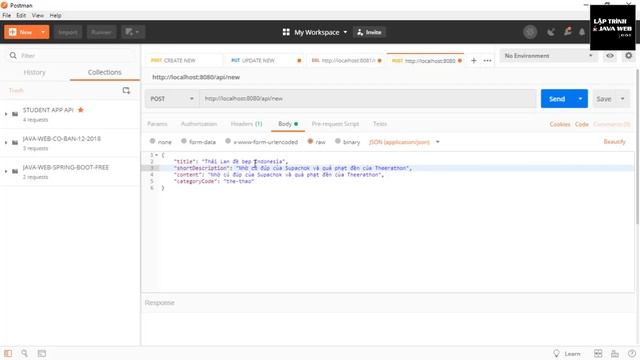Switch to the Authorization tab
The height and width of the screenshot is (360, 640).
coord(199,124)
